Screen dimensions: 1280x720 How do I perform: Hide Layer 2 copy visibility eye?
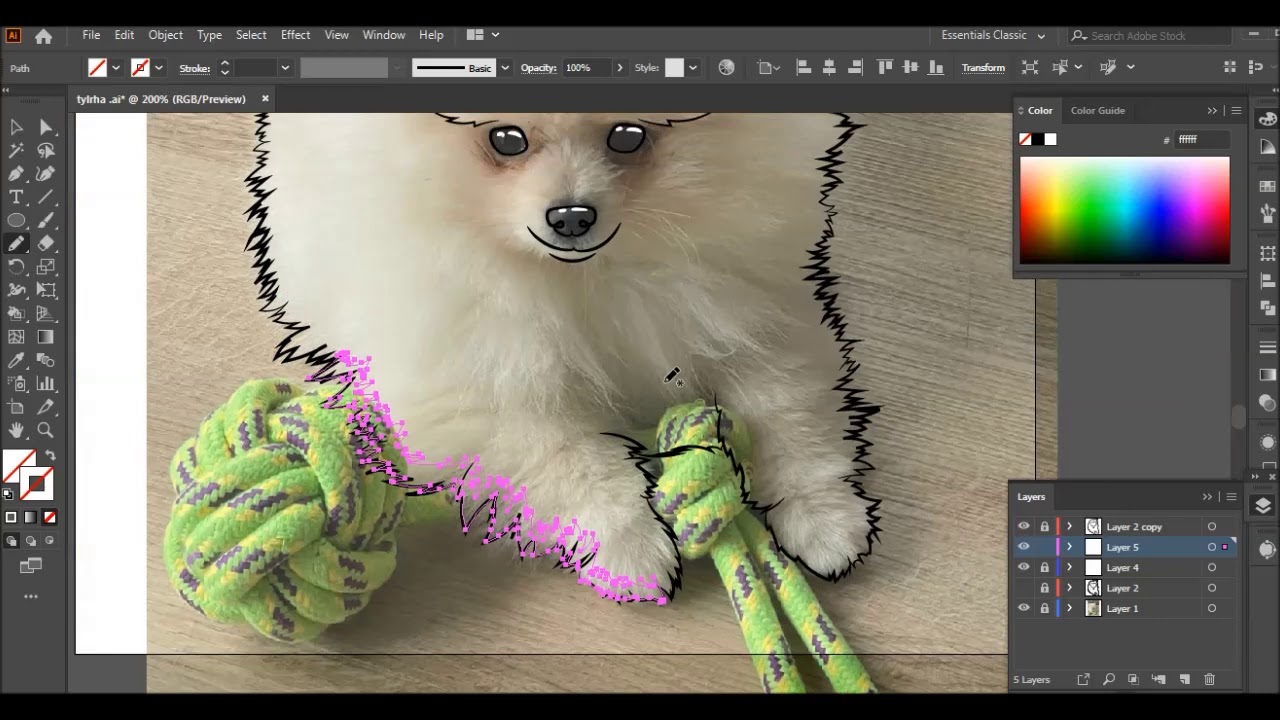(x=1023, y=527)
